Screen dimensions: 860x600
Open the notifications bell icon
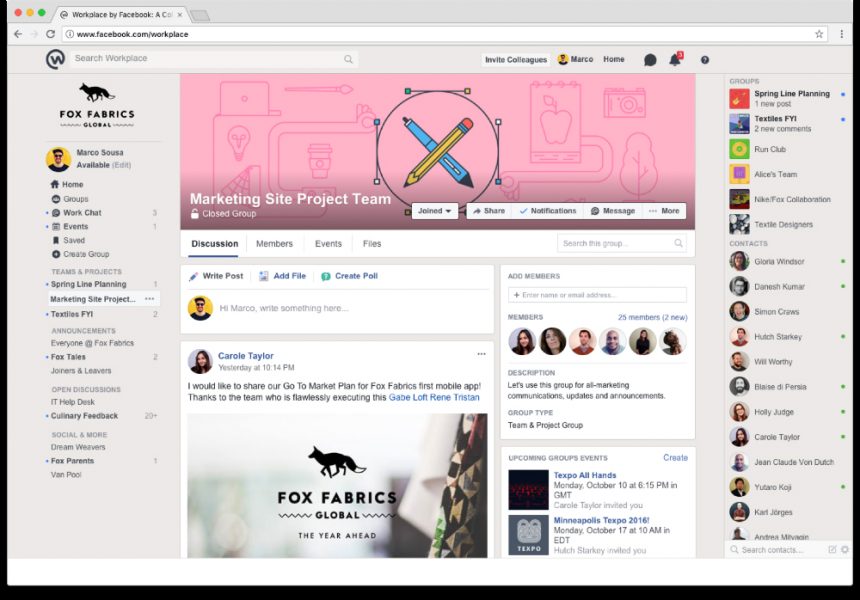tap(675, 60)
